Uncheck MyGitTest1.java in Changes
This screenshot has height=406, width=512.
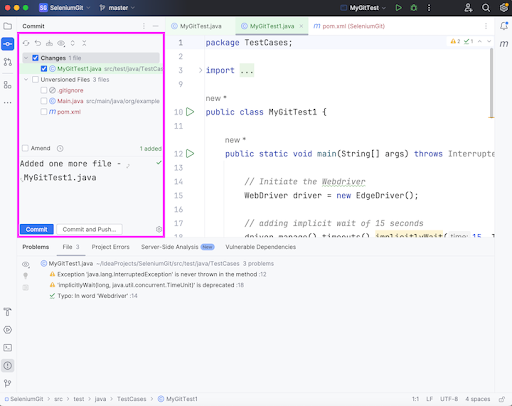44,69
